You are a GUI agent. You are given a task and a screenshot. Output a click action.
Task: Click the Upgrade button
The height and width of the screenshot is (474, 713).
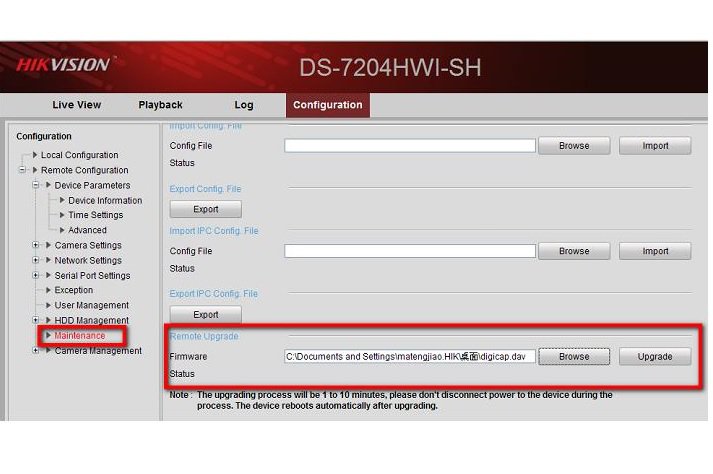point(655,357)
